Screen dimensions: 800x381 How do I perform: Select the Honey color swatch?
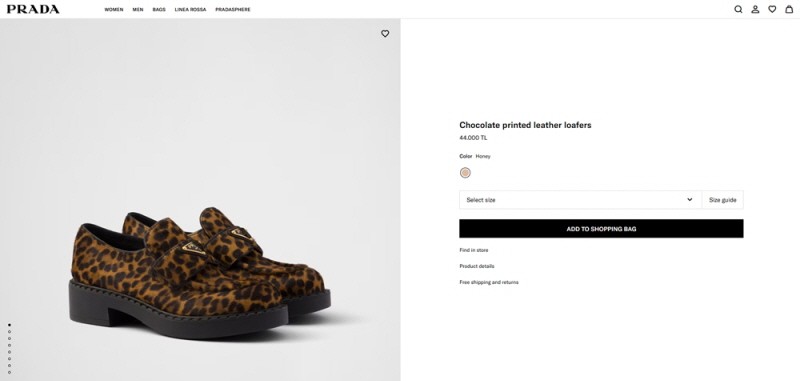[465, 172]
